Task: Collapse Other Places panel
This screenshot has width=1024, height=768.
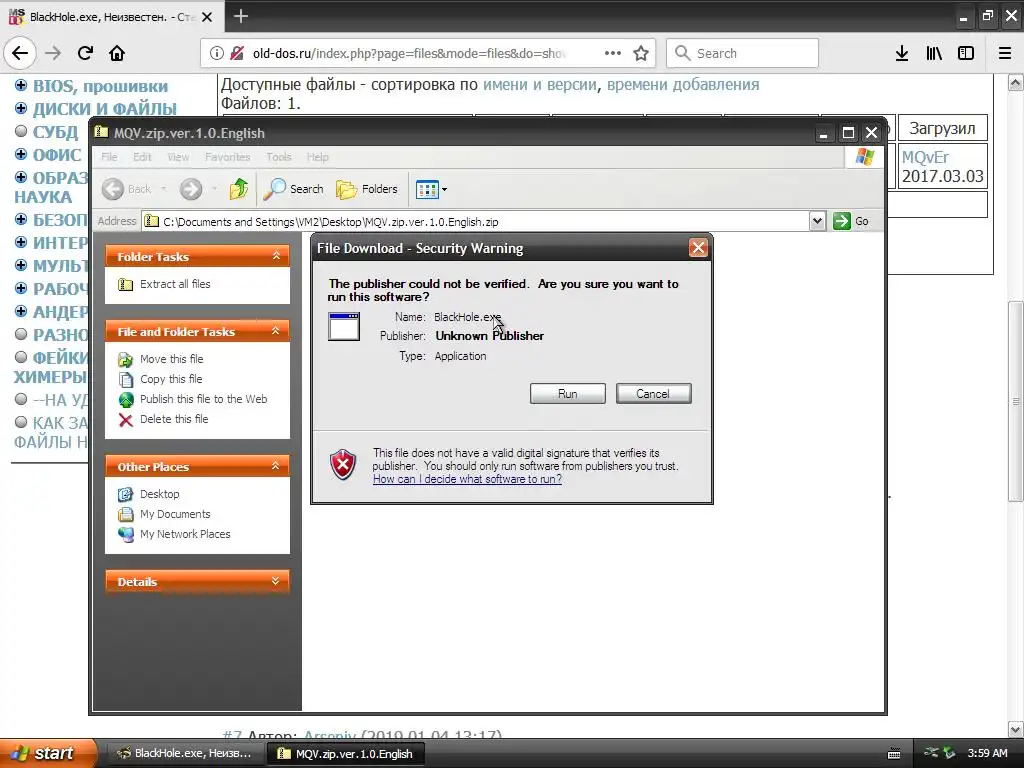Action: click(276, 466)
